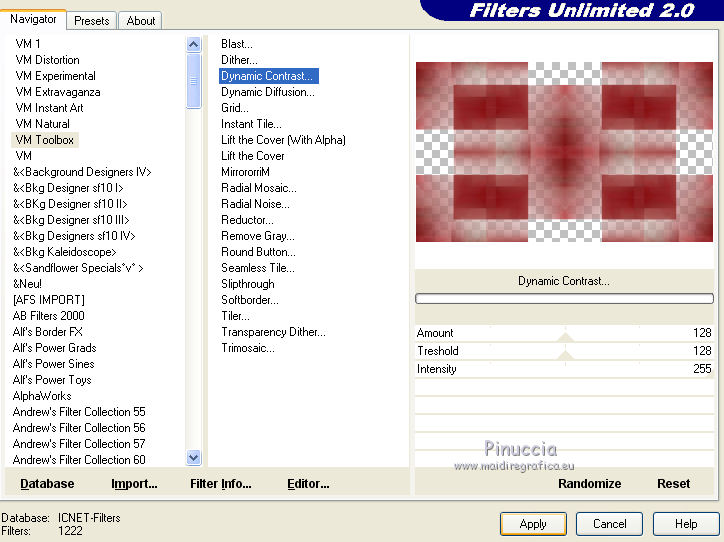
Task: Select VM Toolbox category
Action: [x=45, y=140]
